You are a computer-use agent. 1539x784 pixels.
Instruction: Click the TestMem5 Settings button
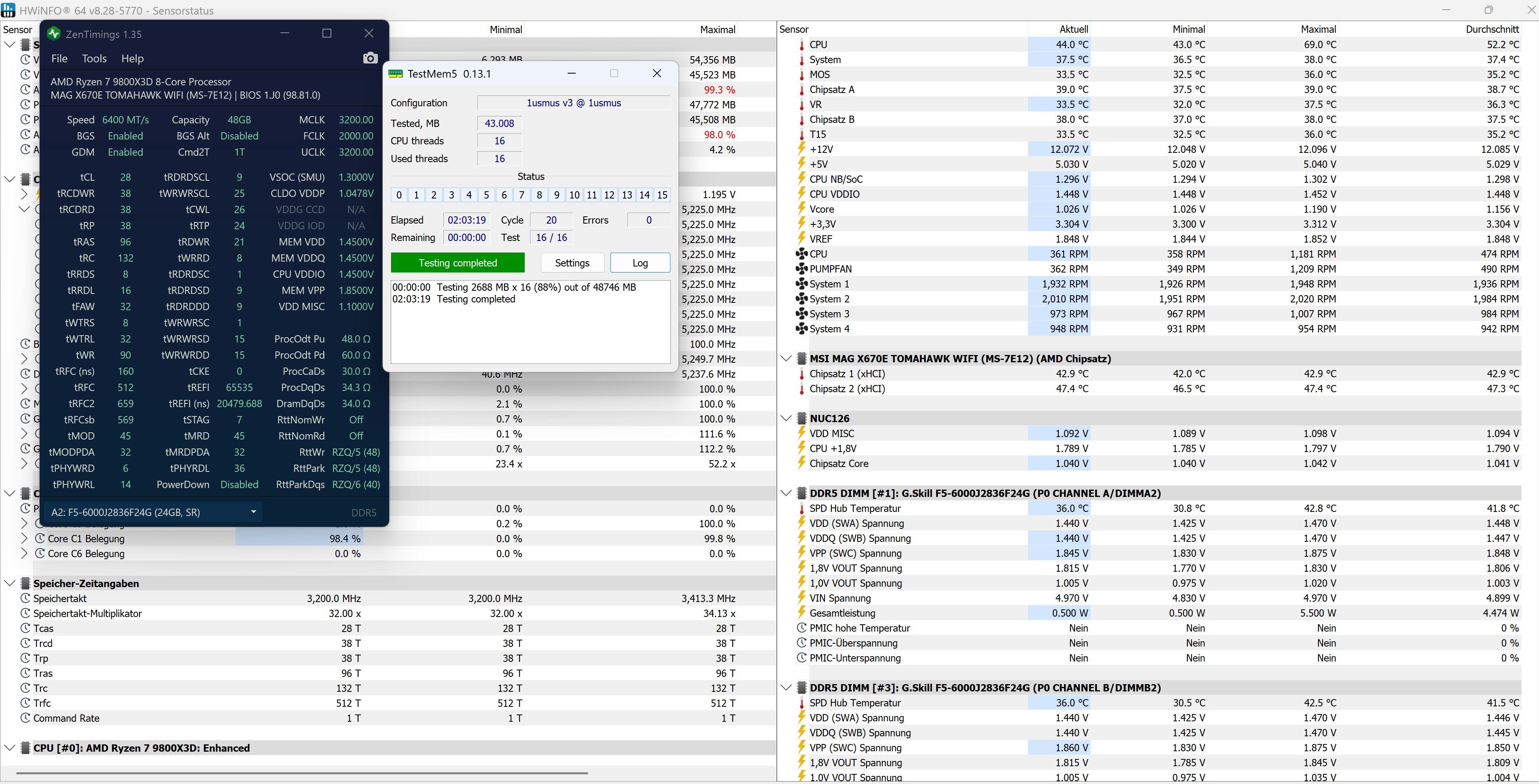[x=572, y=263]
